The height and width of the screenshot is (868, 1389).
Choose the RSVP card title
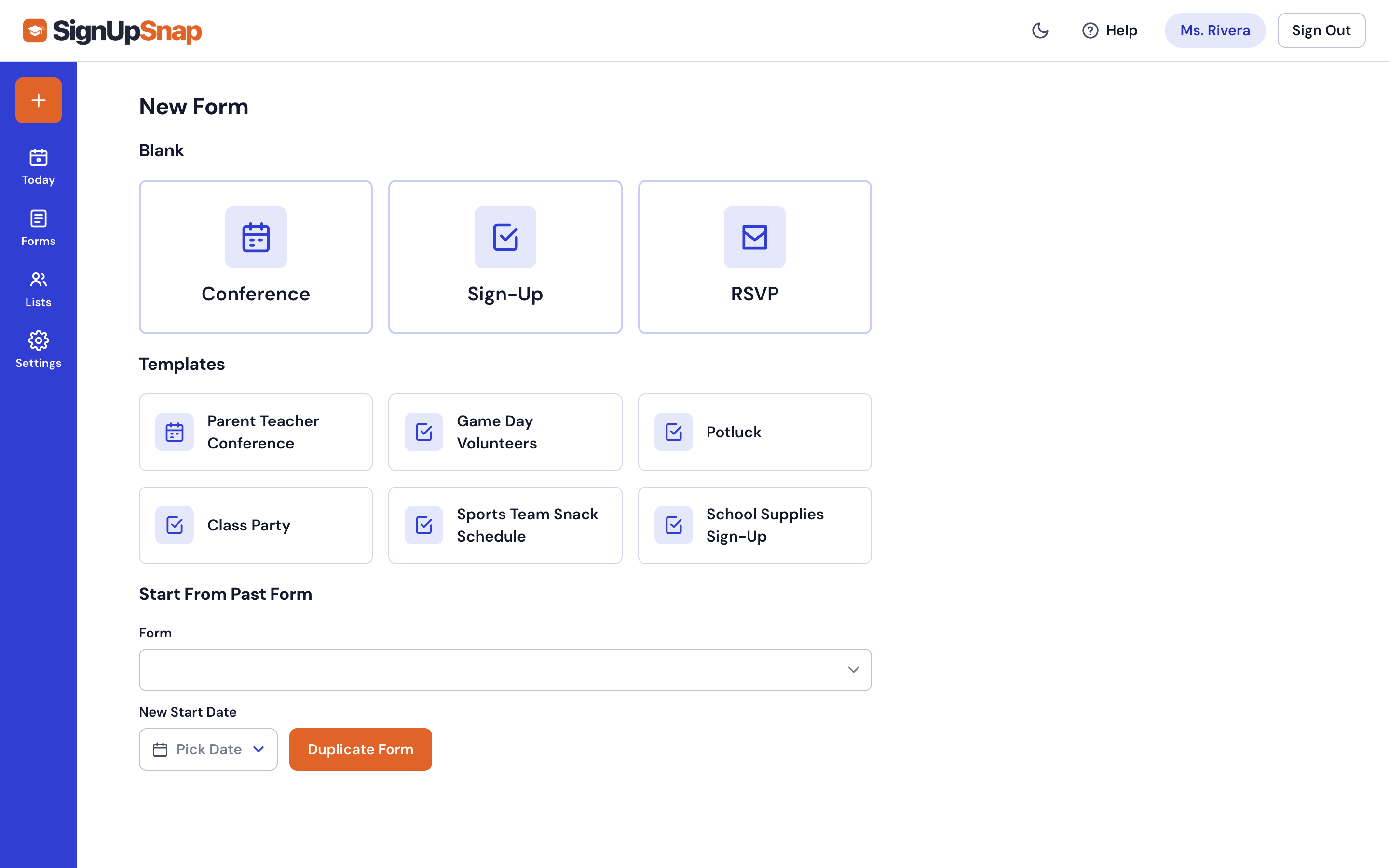(x=755, y=294)
